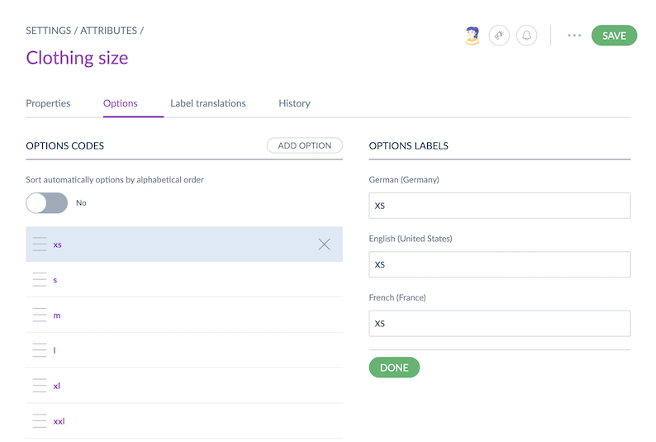Screen dimensions: 656x442
Task: Click the Add Option button
Action: [x=304, y=146]
